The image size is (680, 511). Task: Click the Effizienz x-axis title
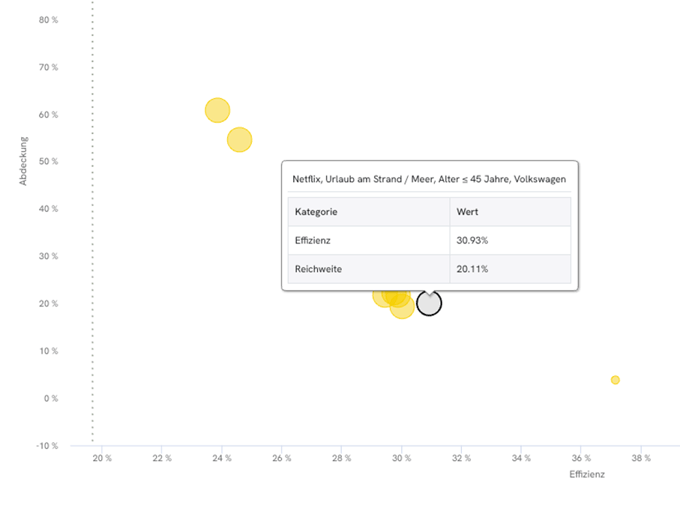click(x=587, y=474)
